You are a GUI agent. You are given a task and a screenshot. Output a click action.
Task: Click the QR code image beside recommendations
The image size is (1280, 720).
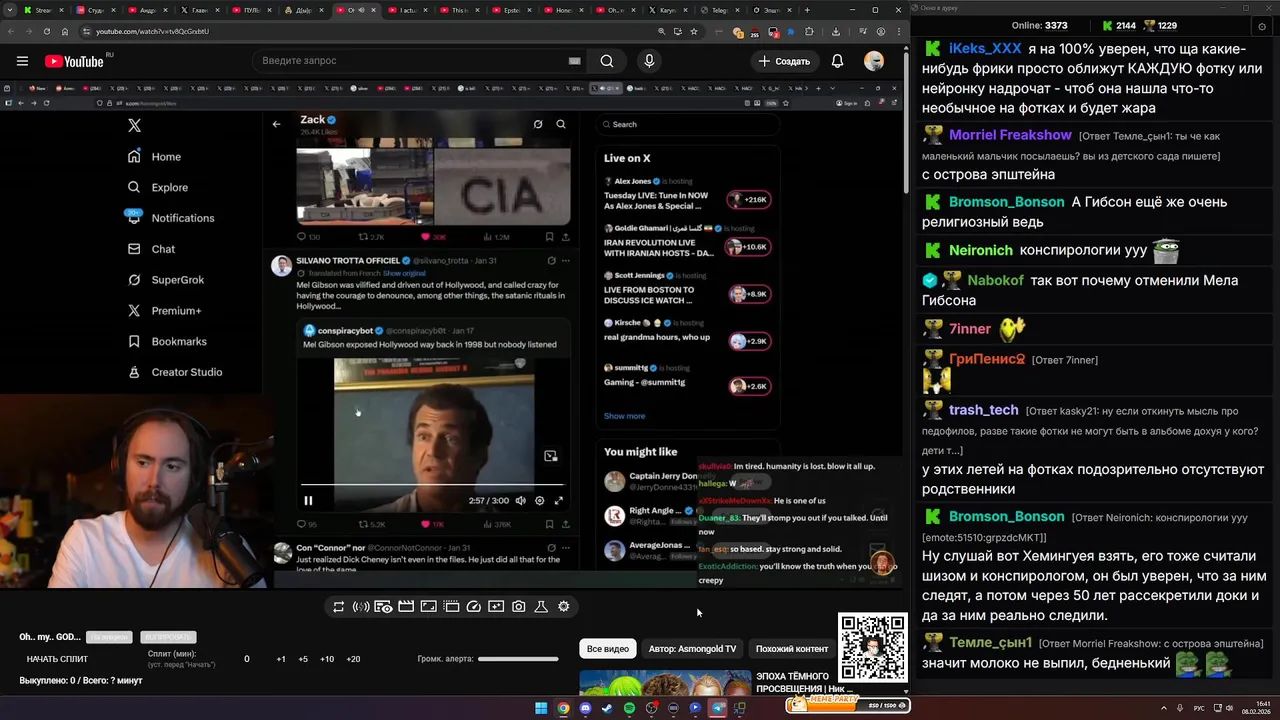[873, 647]
